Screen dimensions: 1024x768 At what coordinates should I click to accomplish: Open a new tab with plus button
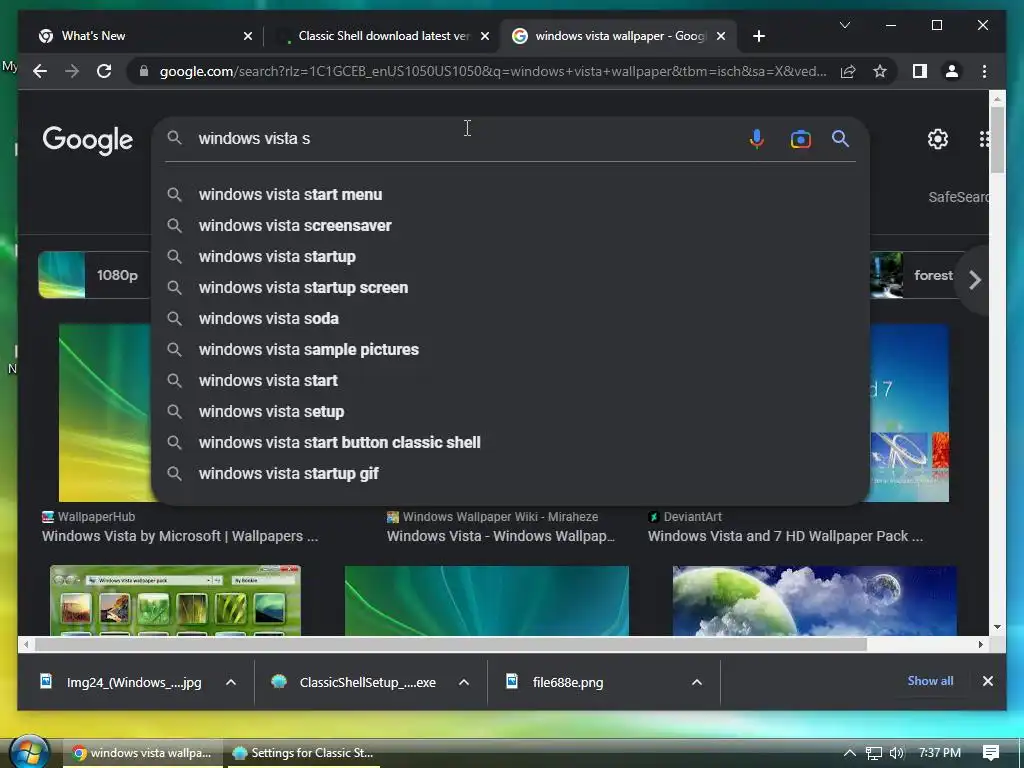coord(758,36)
